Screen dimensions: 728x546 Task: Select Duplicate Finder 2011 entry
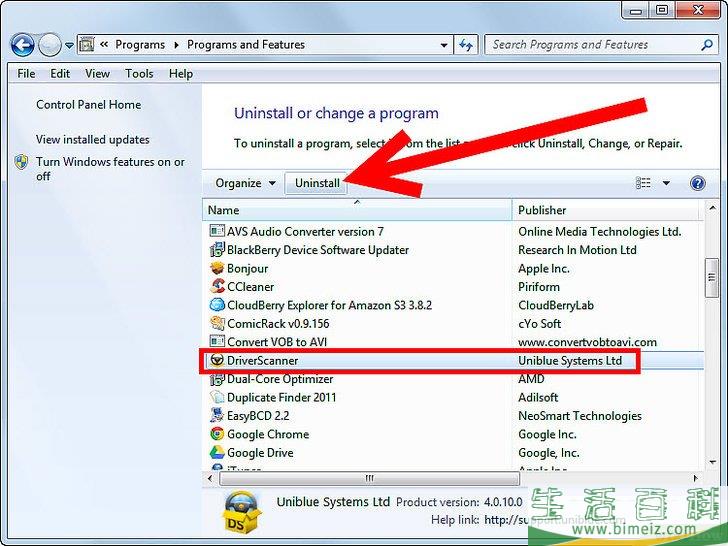pos(453,397)
